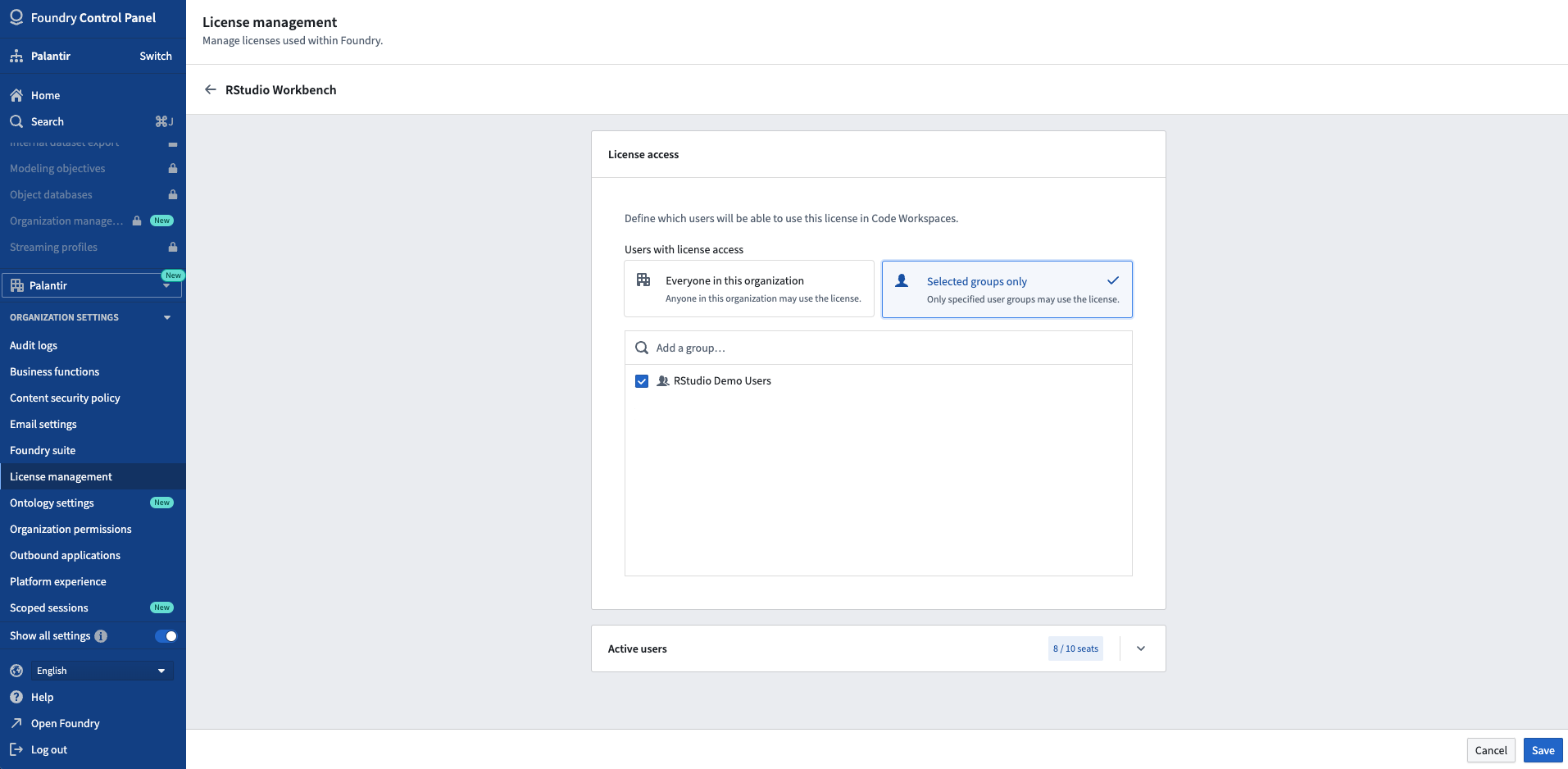Viewport: 1568px width, 769px height.
Task: Click the Foundry Control Panel logo icon
Action: (x=16, y=17)
